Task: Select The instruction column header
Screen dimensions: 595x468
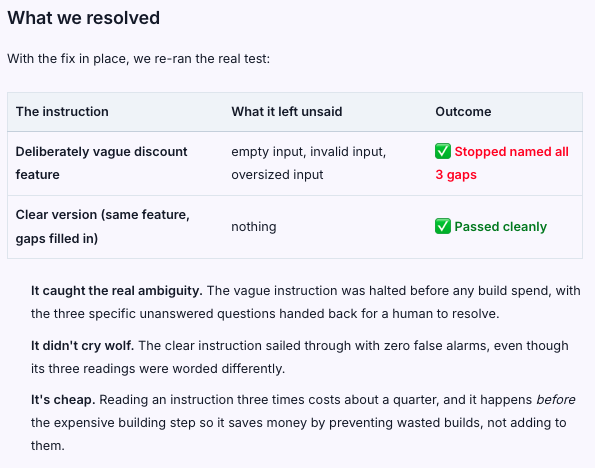Action: (62, 112)
